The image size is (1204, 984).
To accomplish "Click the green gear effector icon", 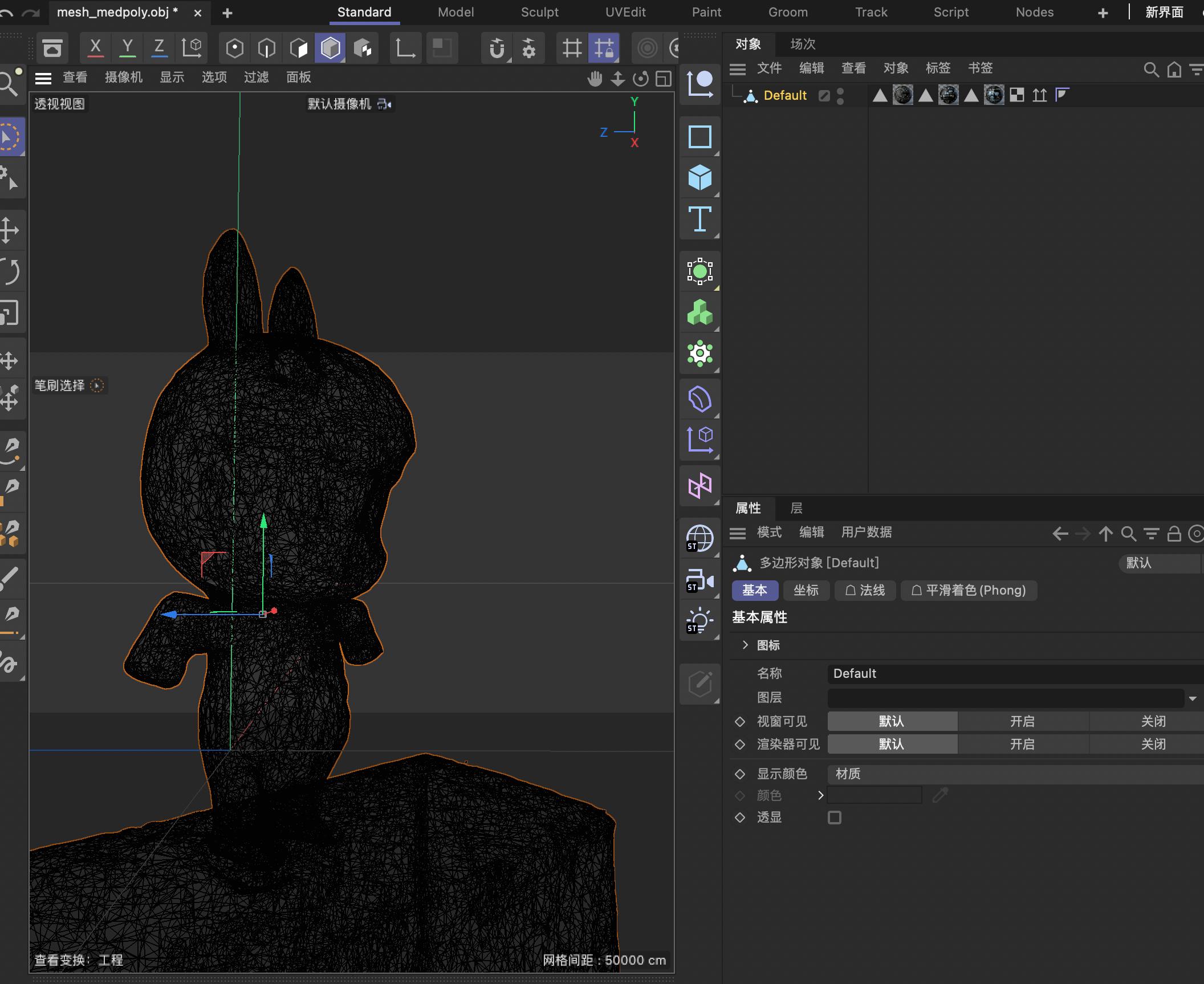I will [x=700, y=353].
